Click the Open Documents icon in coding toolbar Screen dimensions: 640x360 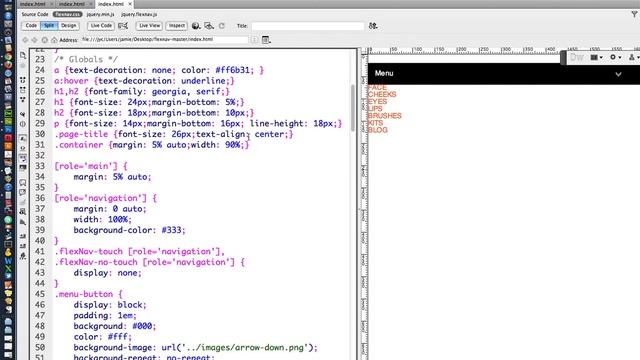point(23,55)
